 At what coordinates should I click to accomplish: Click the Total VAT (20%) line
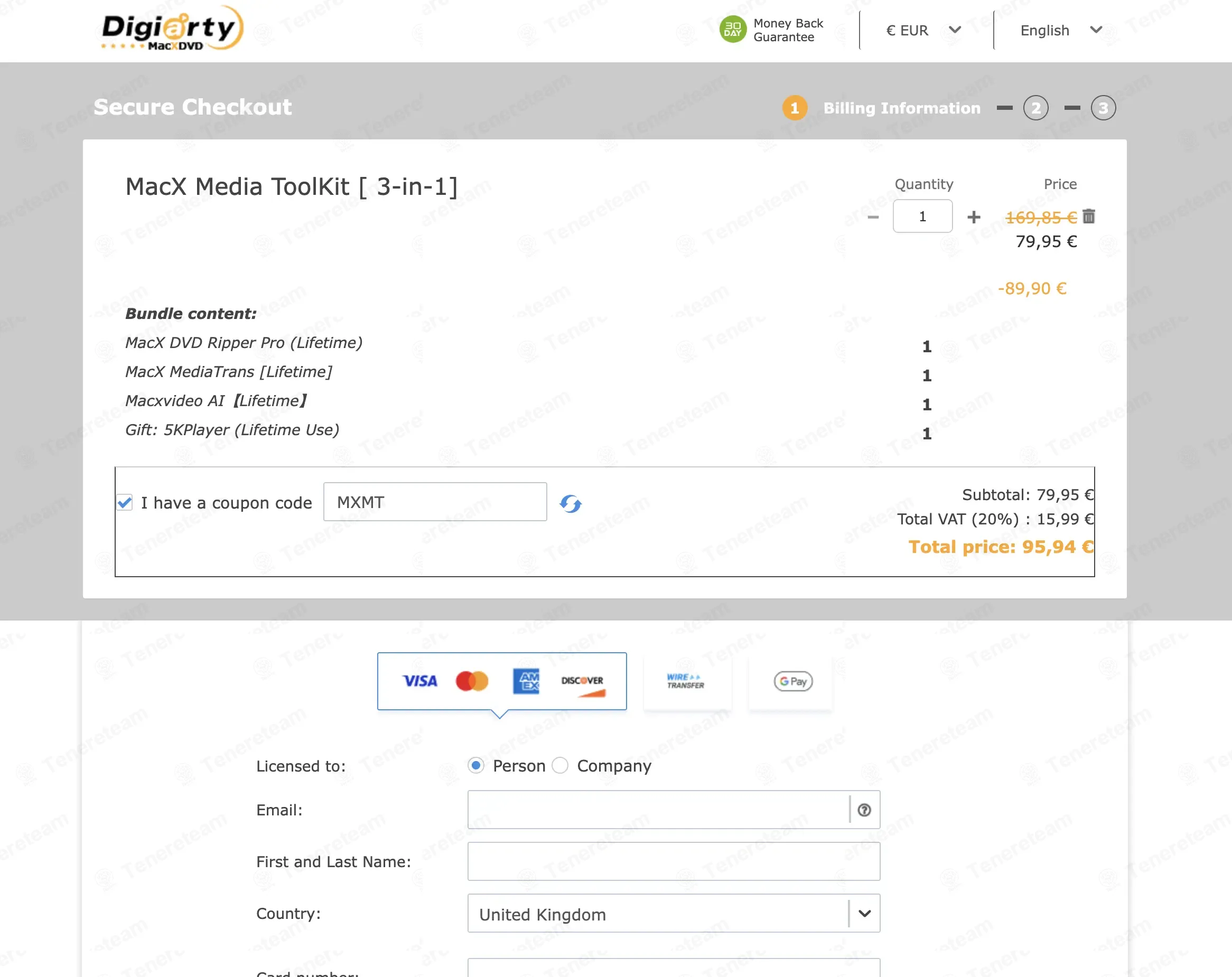995,519
